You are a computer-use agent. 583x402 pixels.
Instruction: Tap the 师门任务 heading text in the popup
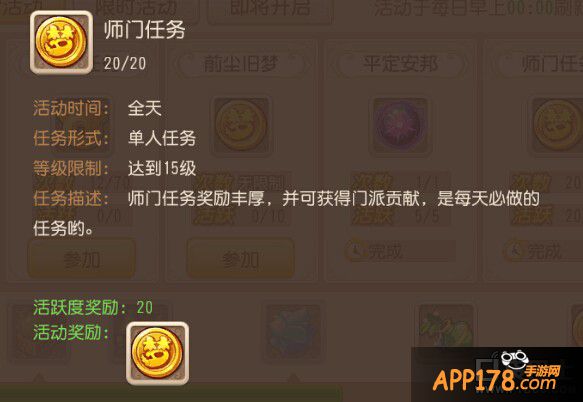coord(145,30)
